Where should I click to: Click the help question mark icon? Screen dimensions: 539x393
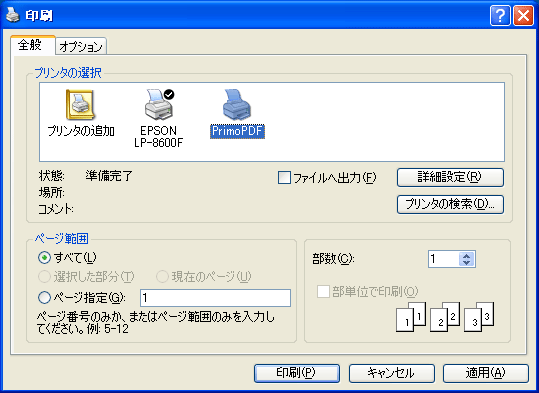500,15
